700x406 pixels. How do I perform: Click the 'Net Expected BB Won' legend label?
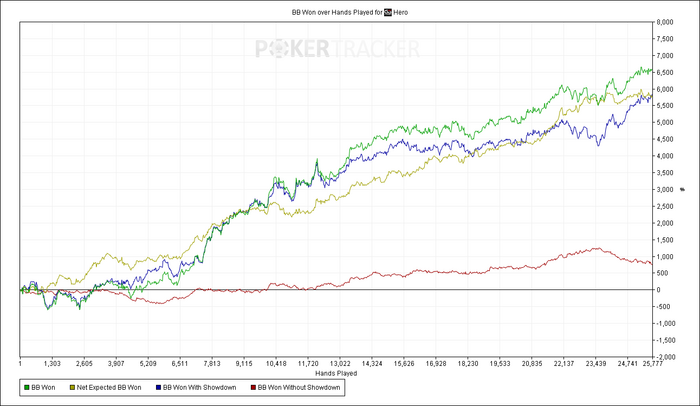point(109,388)
